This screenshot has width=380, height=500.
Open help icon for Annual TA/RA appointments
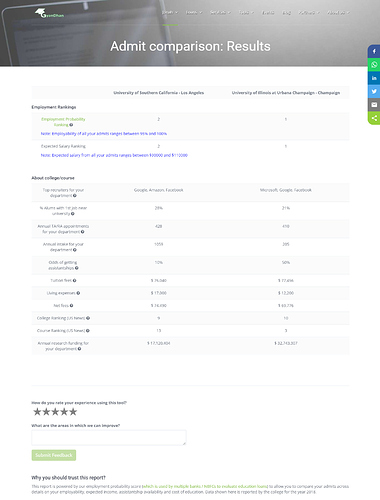tap(82, 232)
